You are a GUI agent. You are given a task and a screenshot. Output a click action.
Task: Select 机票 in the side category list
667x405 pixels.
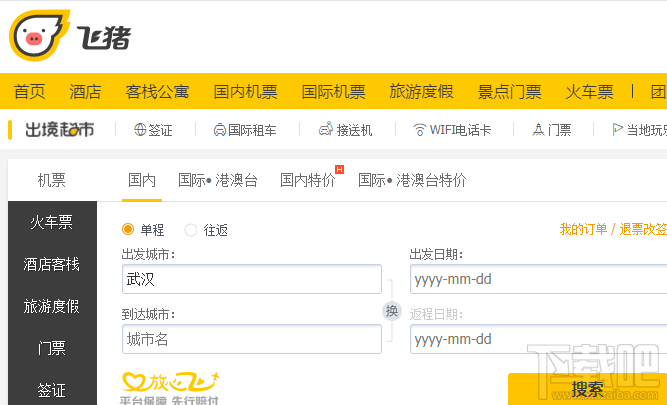coord(51,180)
